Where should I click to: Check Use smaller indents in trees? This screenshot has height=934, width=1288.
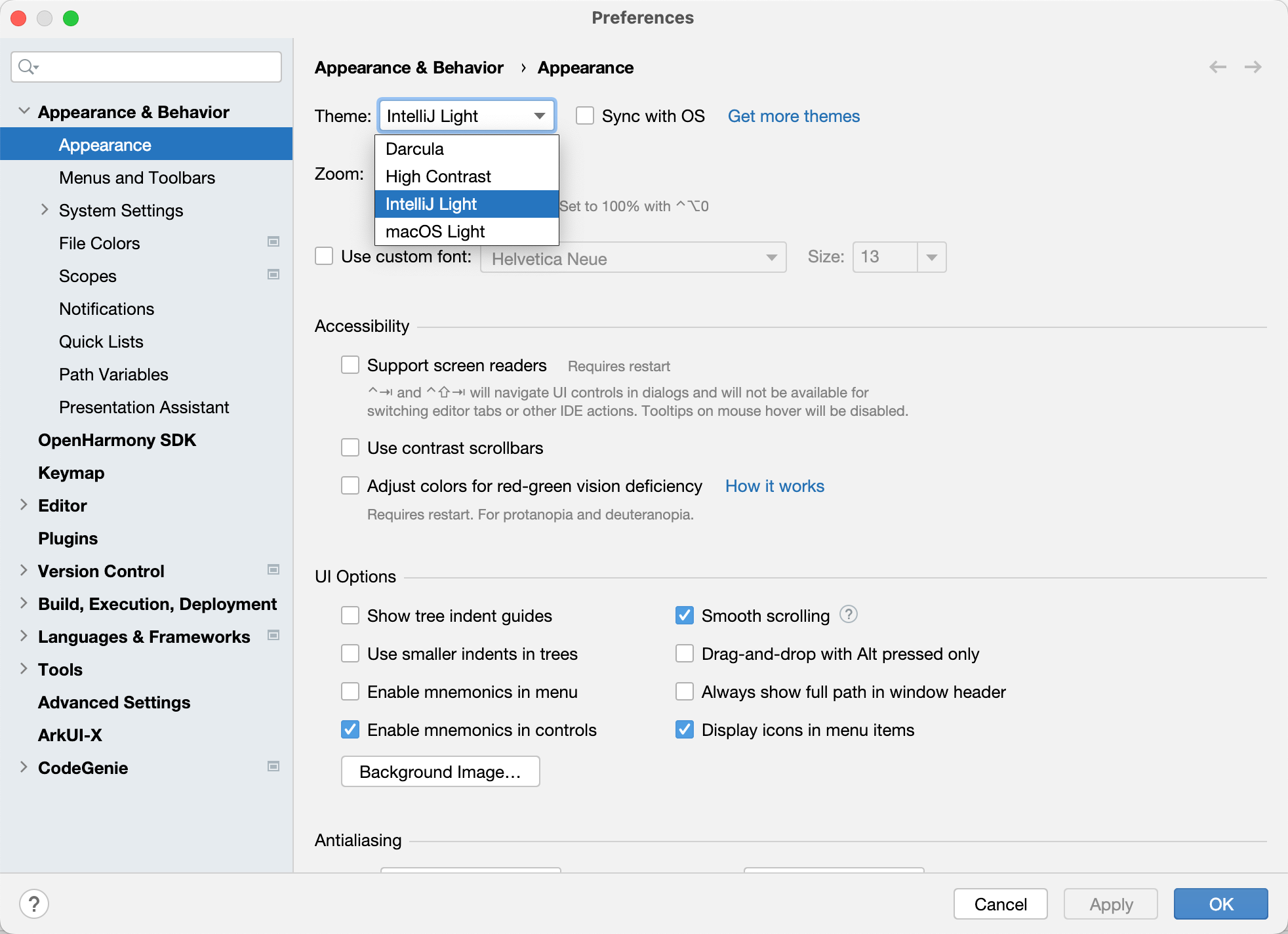tap(350, 653)
